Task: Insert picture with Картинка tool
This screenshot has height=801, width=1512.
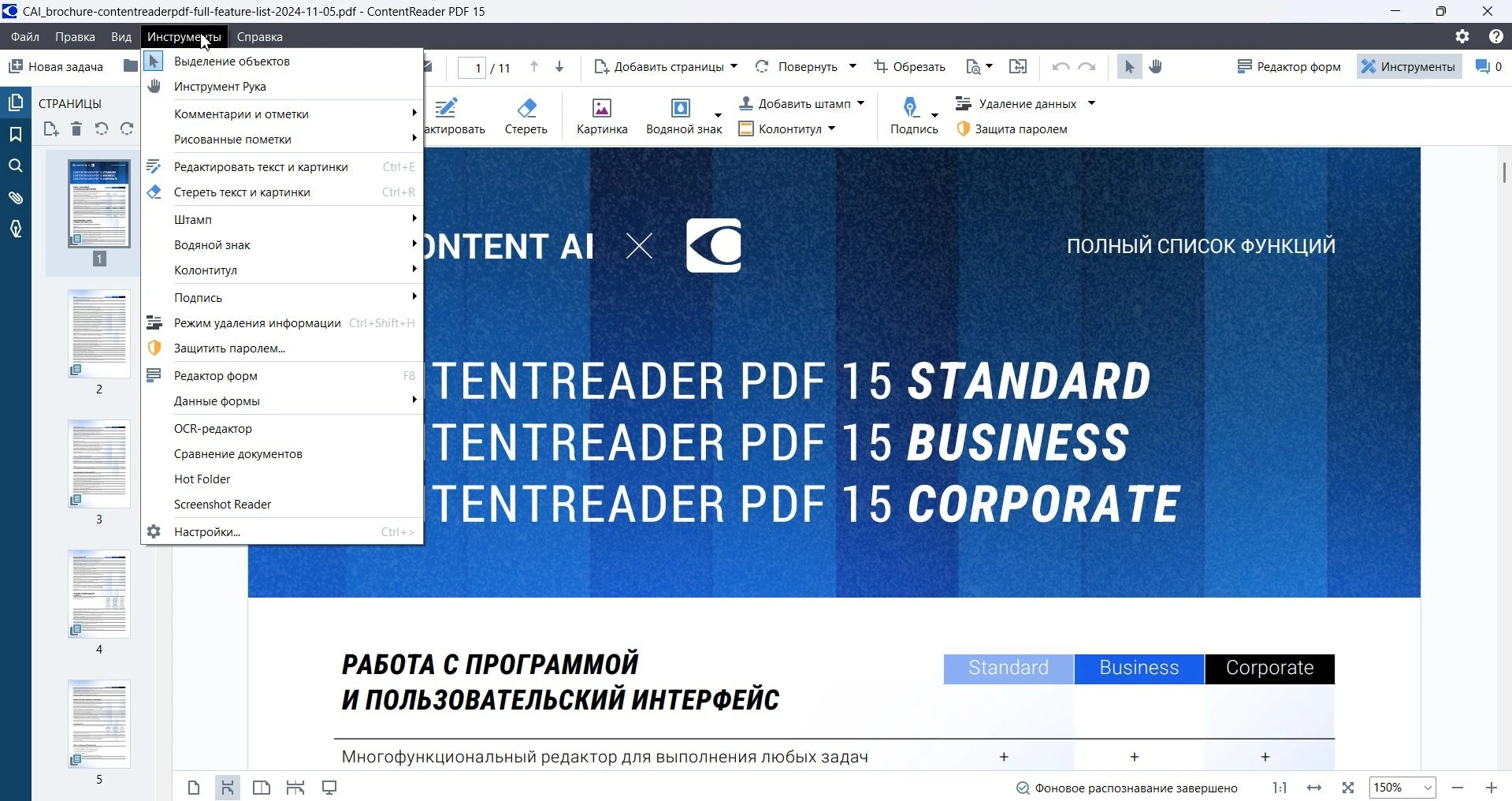Action: pyautogui.click(x=602, y=116)
